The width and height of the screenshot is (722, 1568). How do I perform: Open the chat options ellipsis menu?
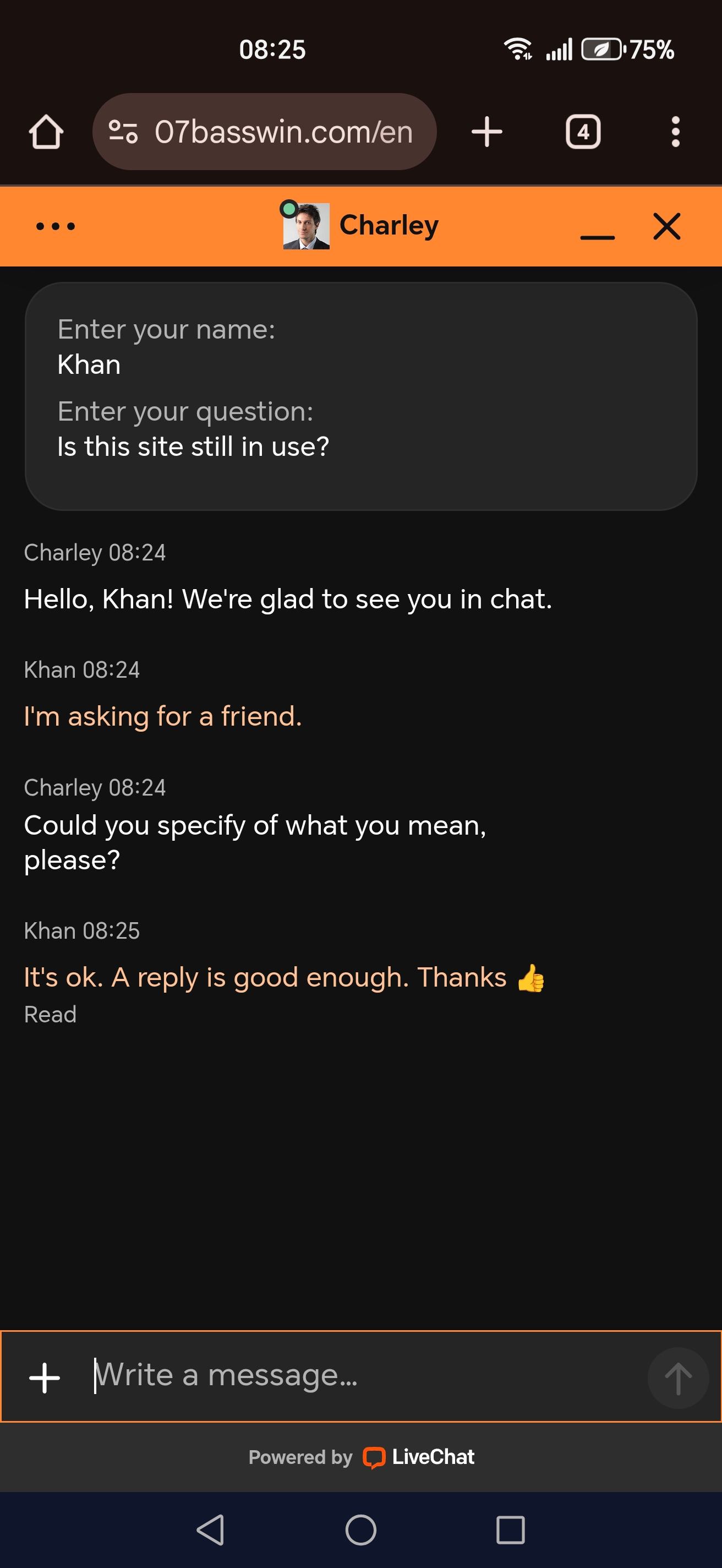[x=56, y=226]
